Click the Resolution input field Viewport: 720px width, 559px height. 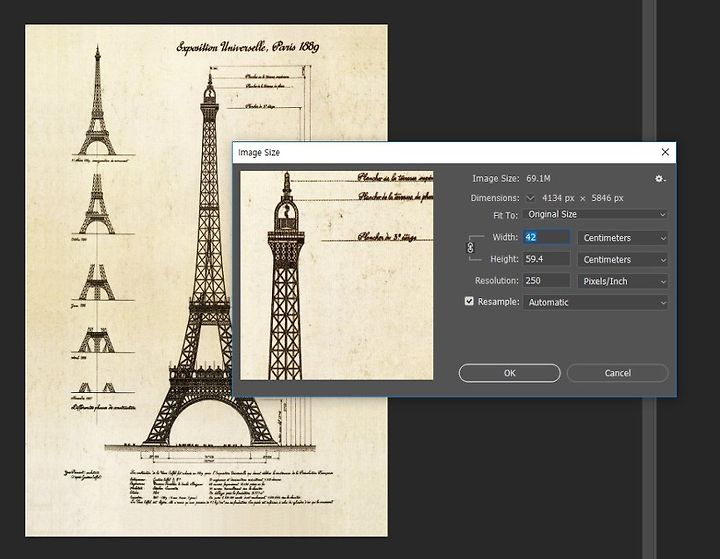546,281
